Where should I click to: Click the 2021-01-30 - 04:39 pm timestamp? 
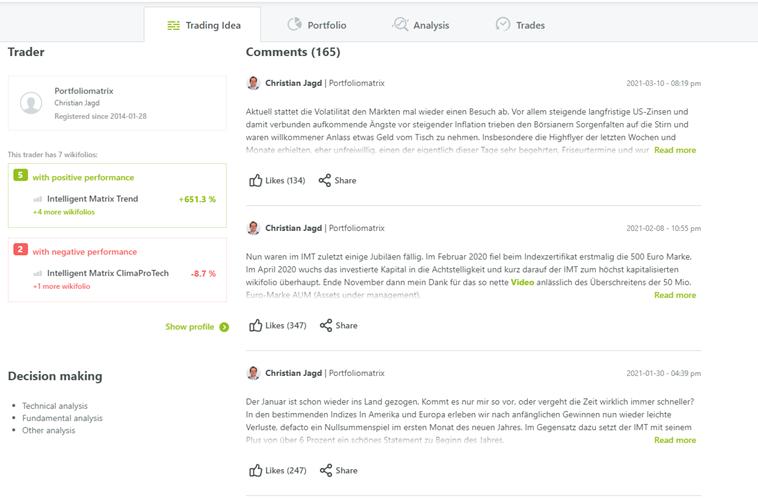point(663,373)
